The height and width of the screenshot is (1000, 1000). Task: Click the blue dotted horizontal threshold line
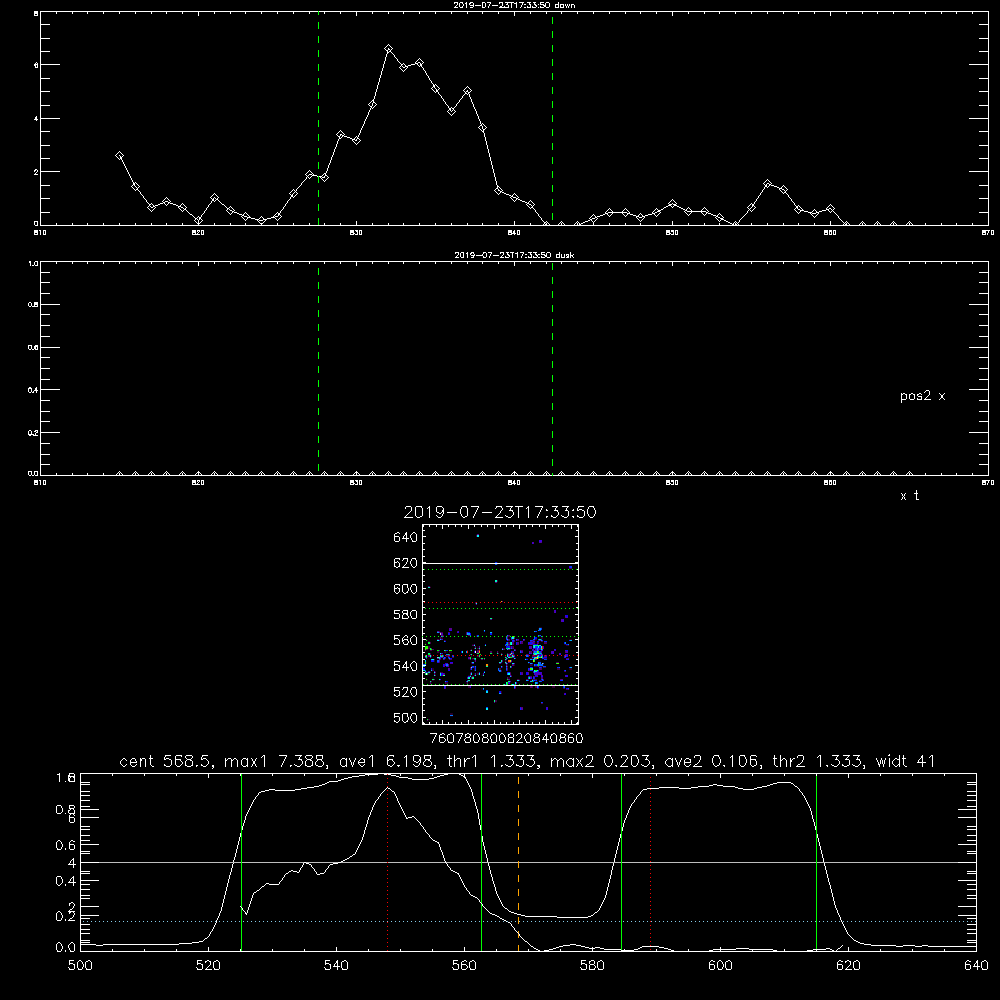point(528,922)
